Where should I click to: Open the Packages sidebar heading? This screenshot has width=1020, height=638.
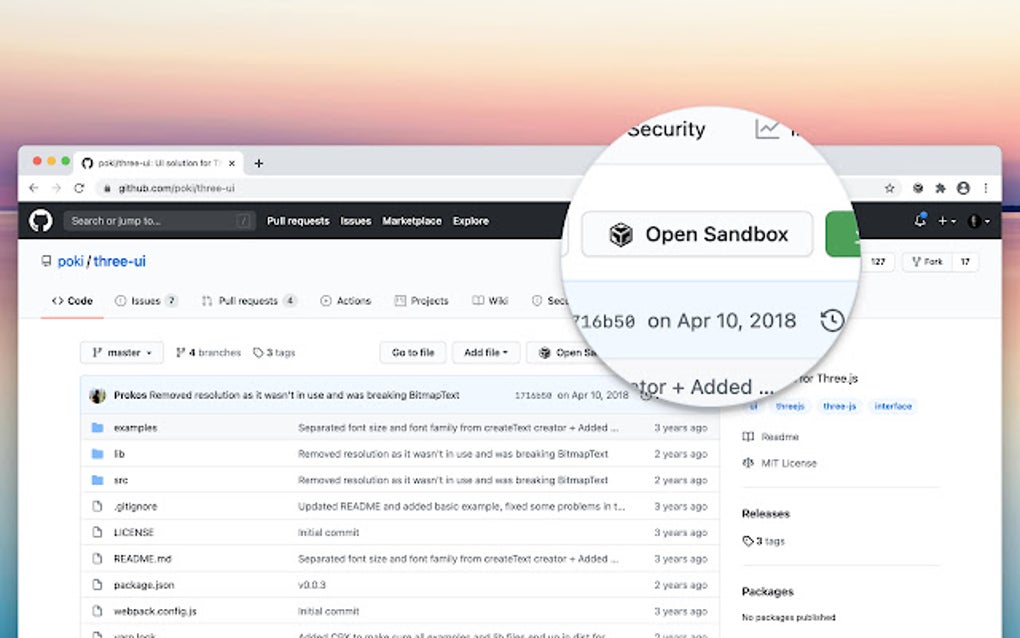tap(768, 591)
